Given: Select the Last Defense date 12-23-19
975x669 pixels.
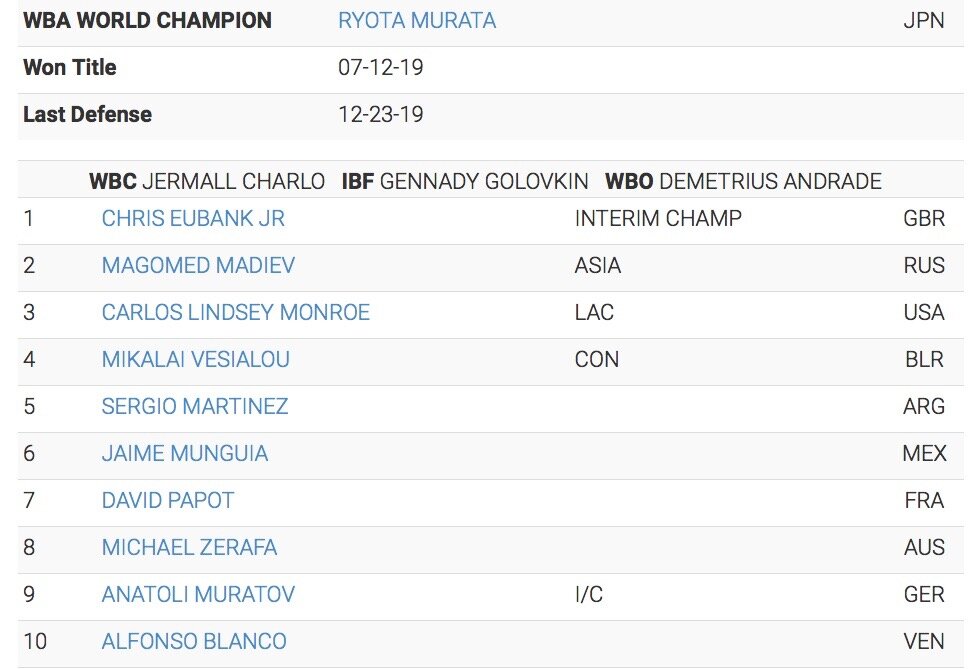Looking at the screenshot, I should (x=381, y=115).
